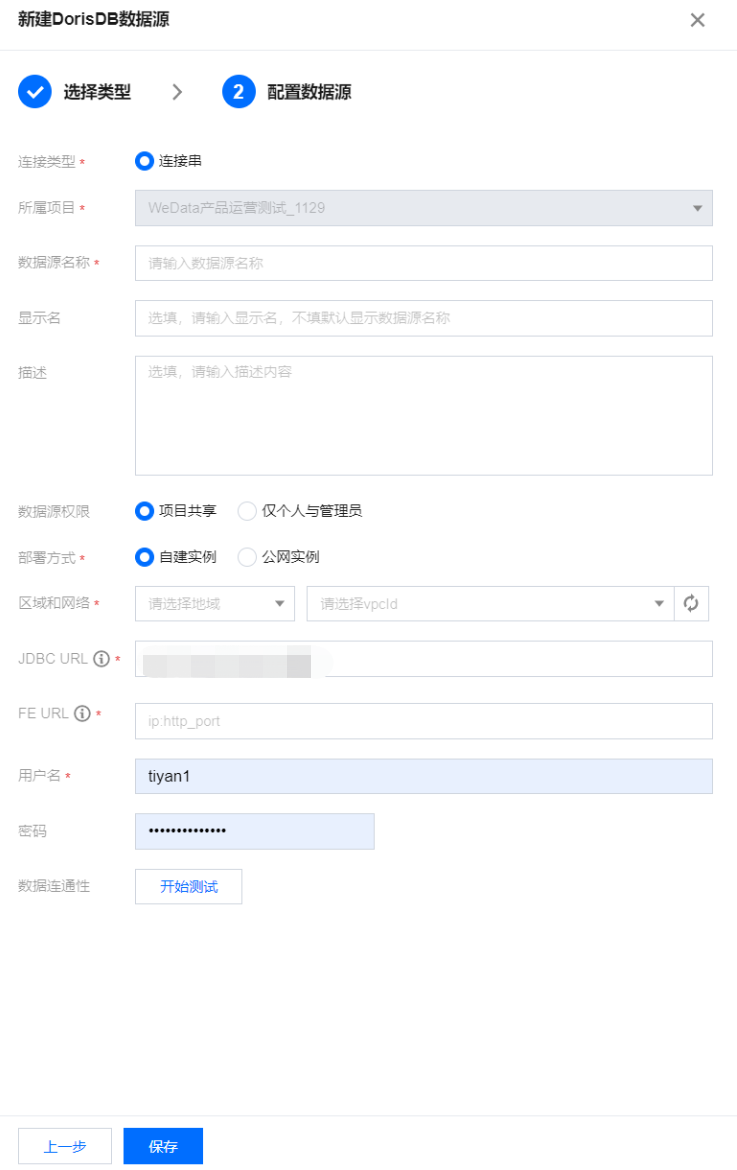Click into the 描述 description textarea
This screenshot has width=737, height=1170.
click(x=423, y=415)
